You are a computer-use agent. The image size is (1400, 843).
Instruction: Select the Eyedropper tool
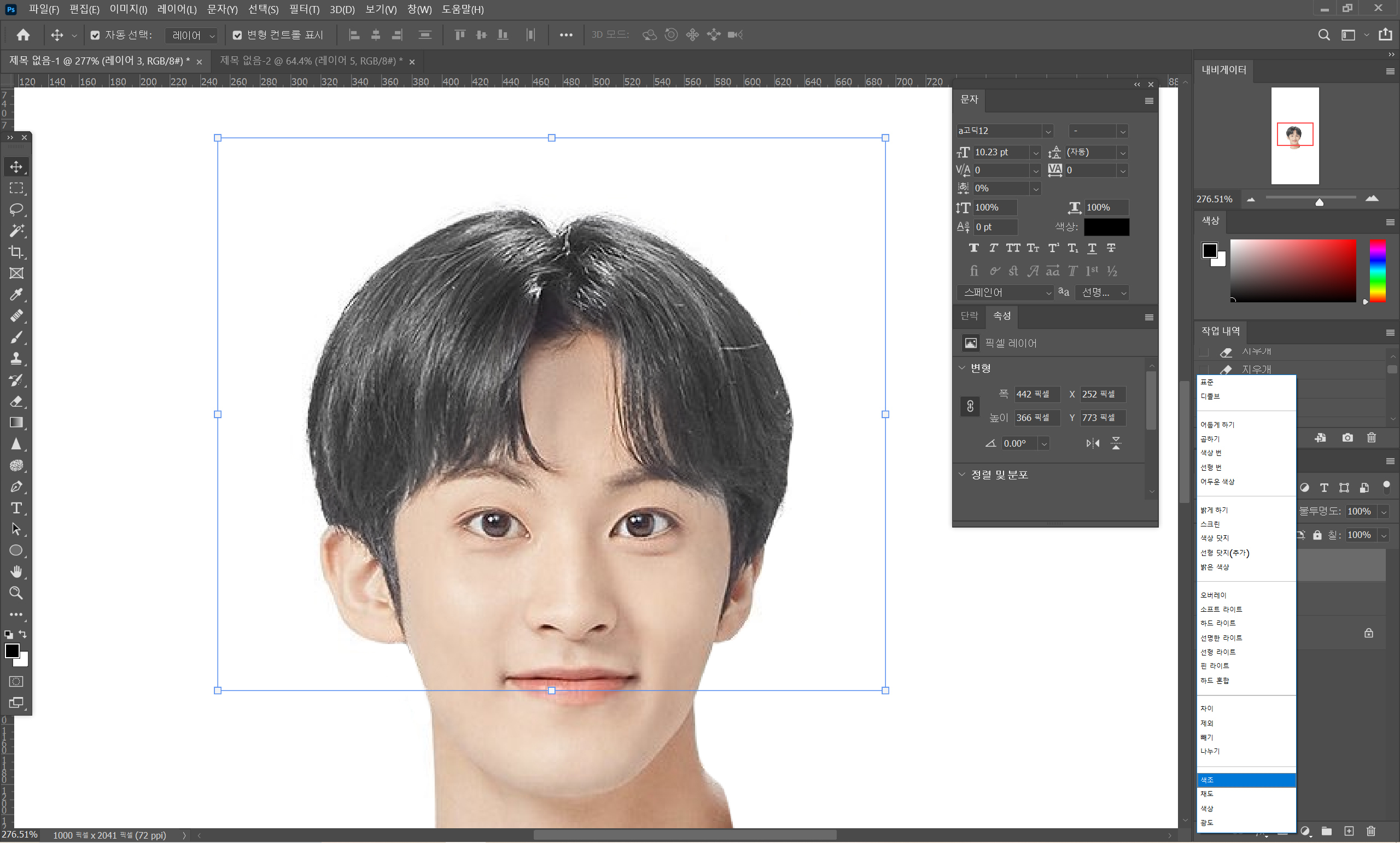pyautogui.click(x=16, y=294)
